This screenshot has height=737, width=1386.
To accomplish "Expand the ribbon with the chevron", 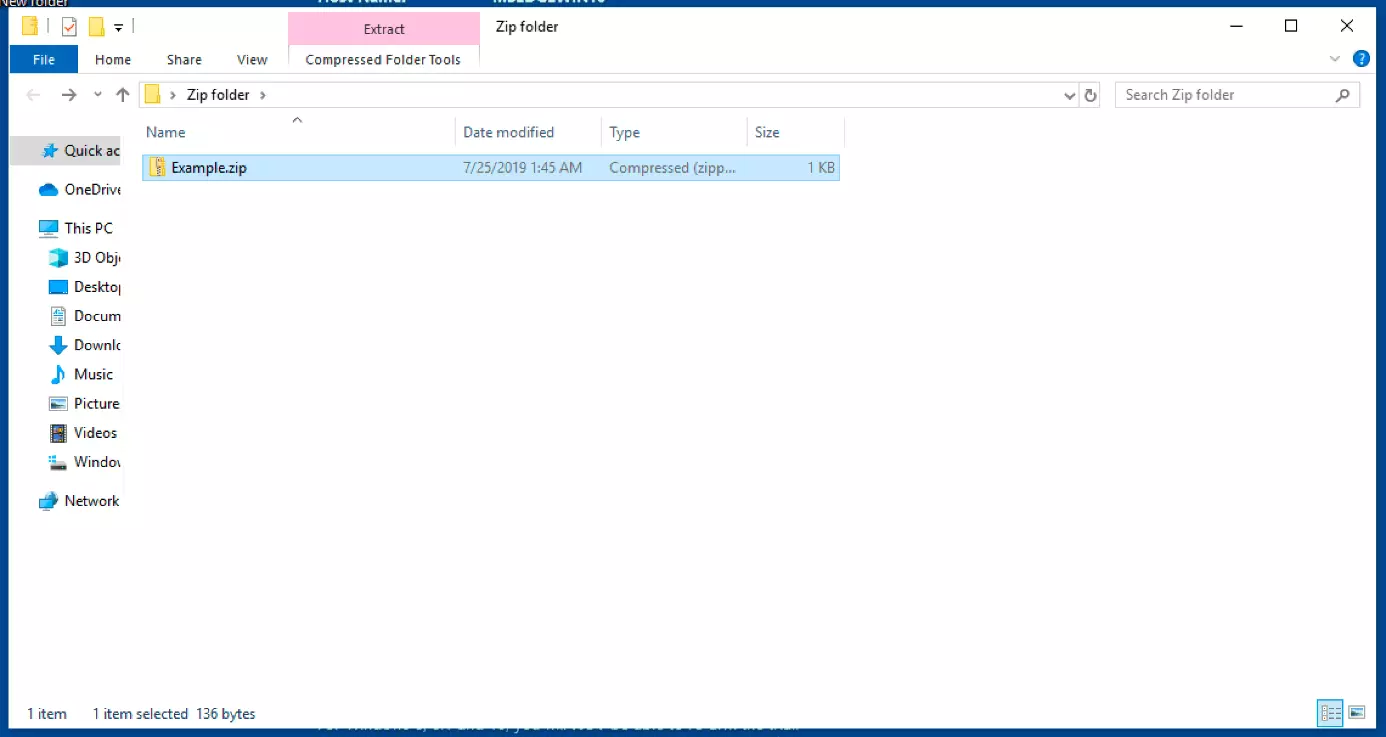I will click(x=1335, y=59).
